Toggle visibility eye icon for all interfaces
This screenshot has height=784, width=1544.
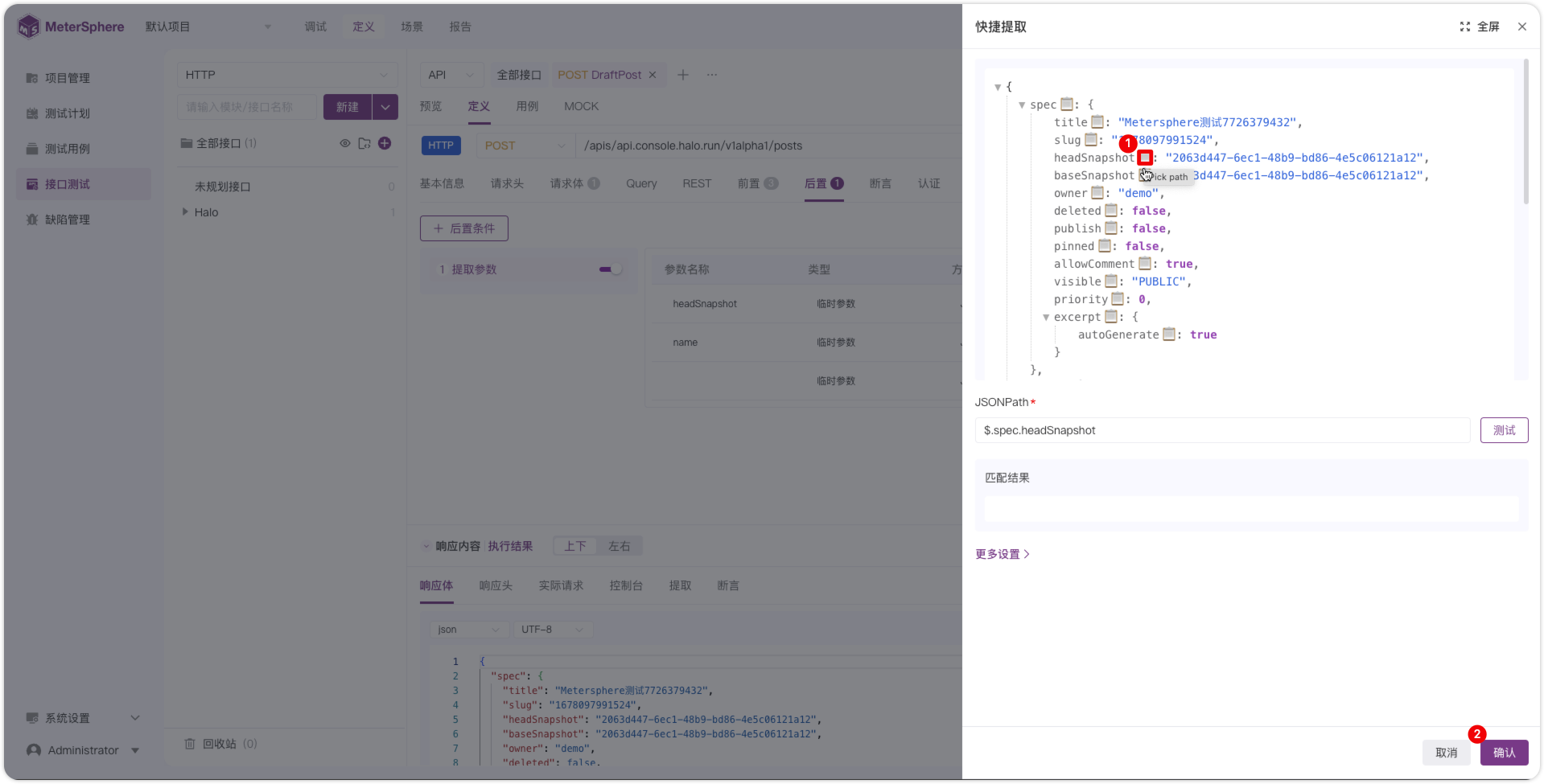[344, 143]
